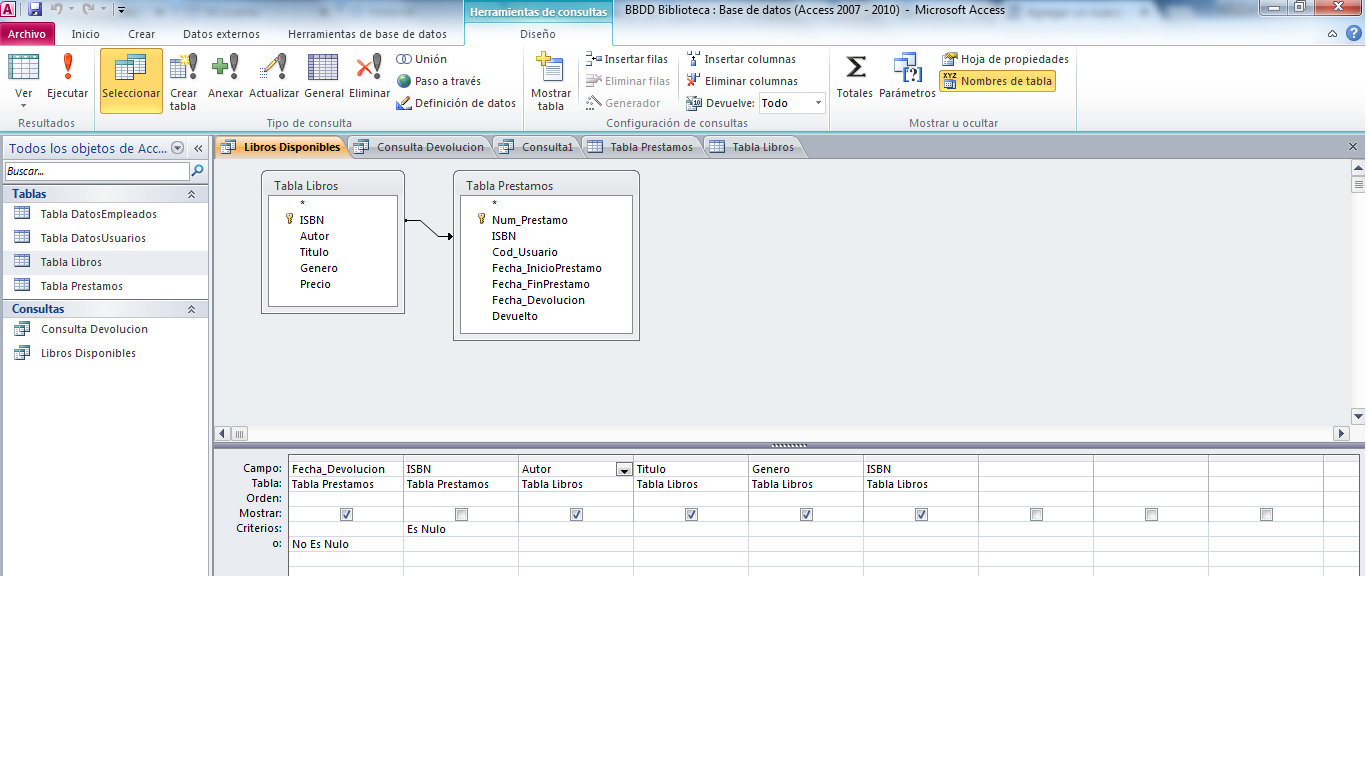
Task: Switch to the Tabla Libros document tab
Action: pyautogui.click(x=754, y=147)
